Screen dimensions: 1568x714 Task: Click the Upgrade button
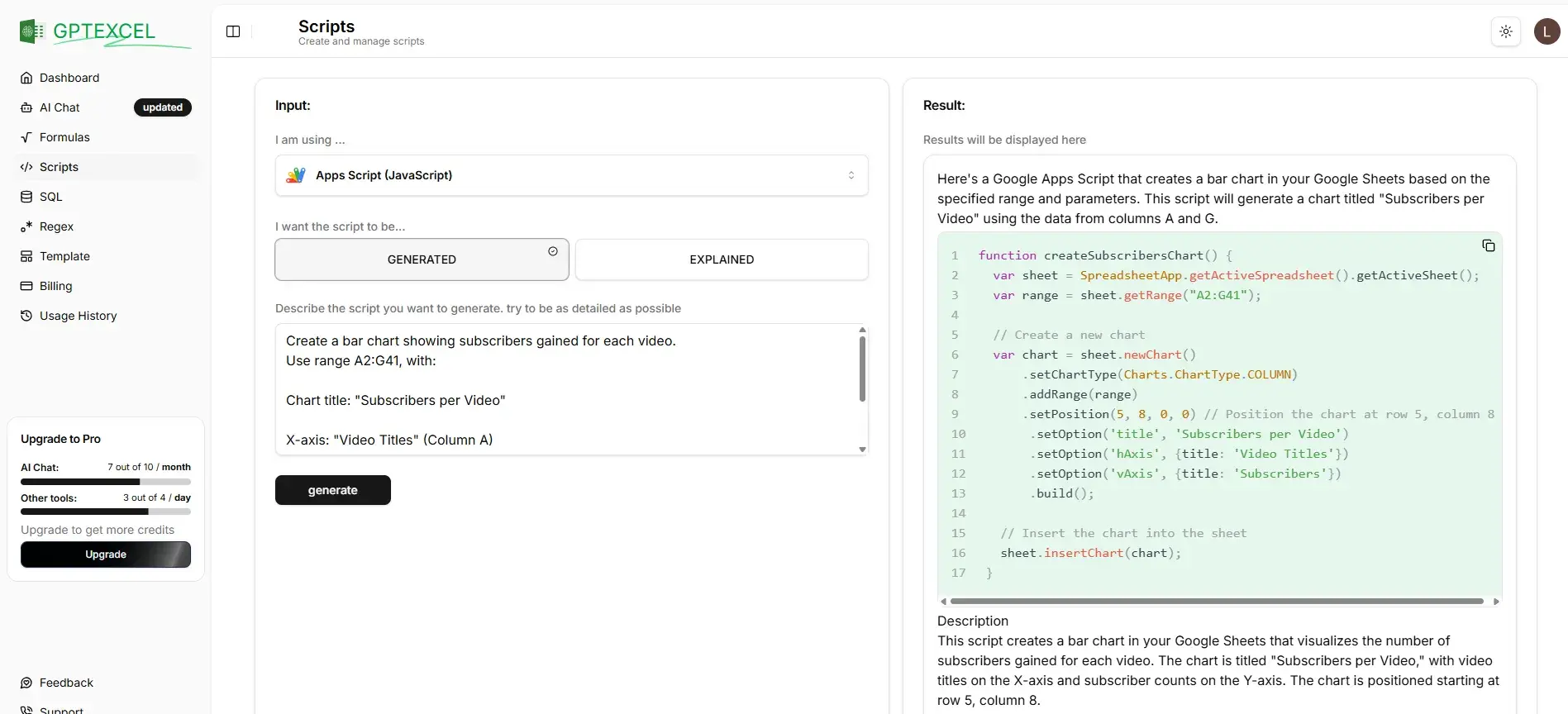tap(106, 555)
